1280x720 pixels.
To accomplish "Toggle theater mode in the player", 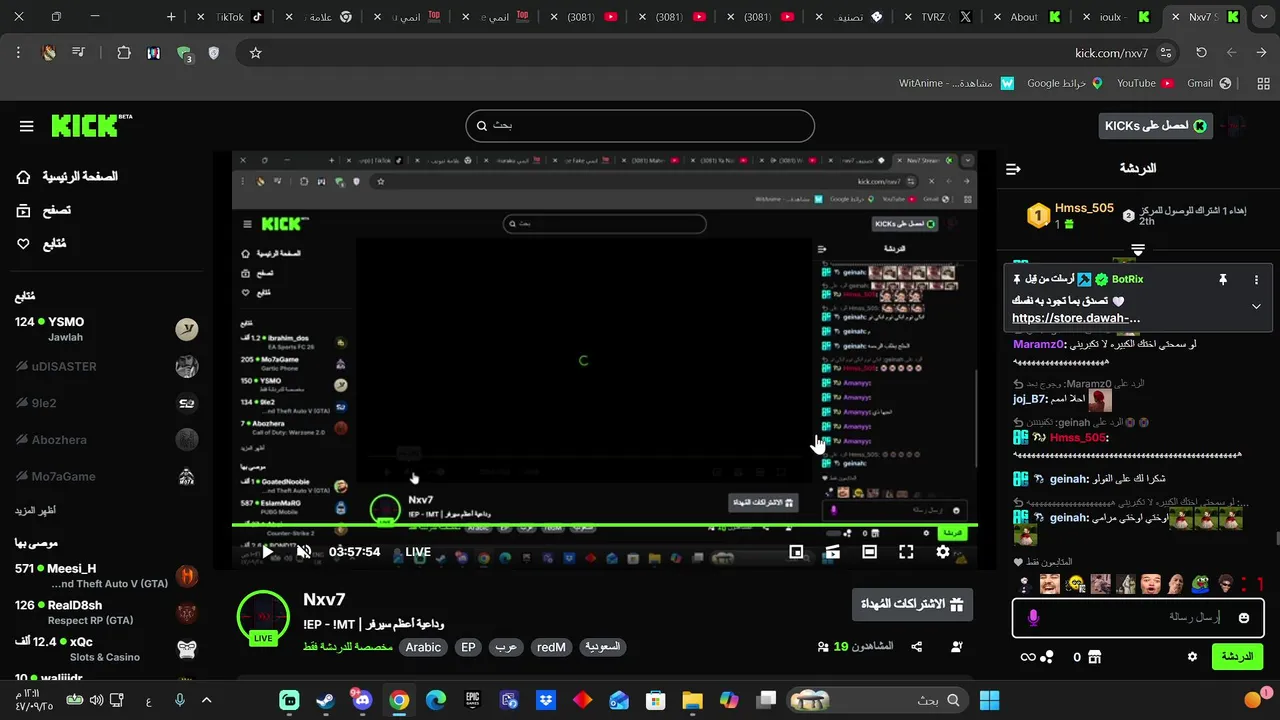I will (x=869, y=551).
